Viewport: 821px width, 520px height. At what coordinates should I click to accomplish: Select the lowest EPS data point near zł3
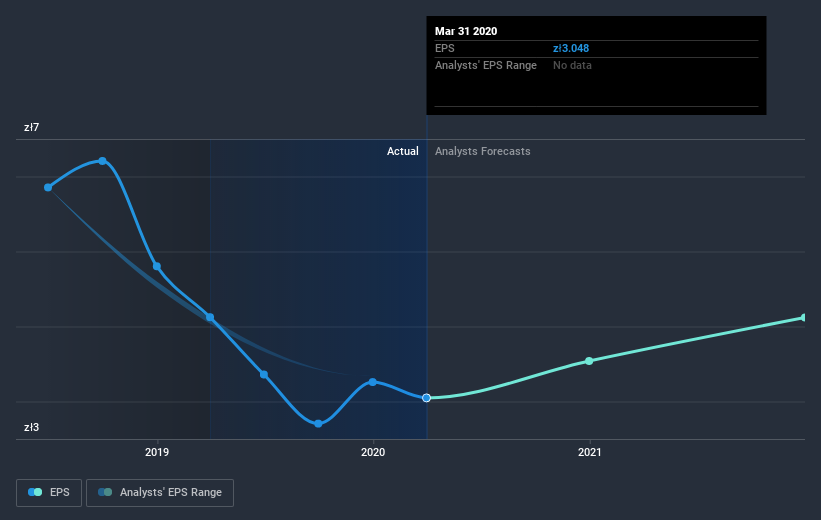(x=318, y=424)
